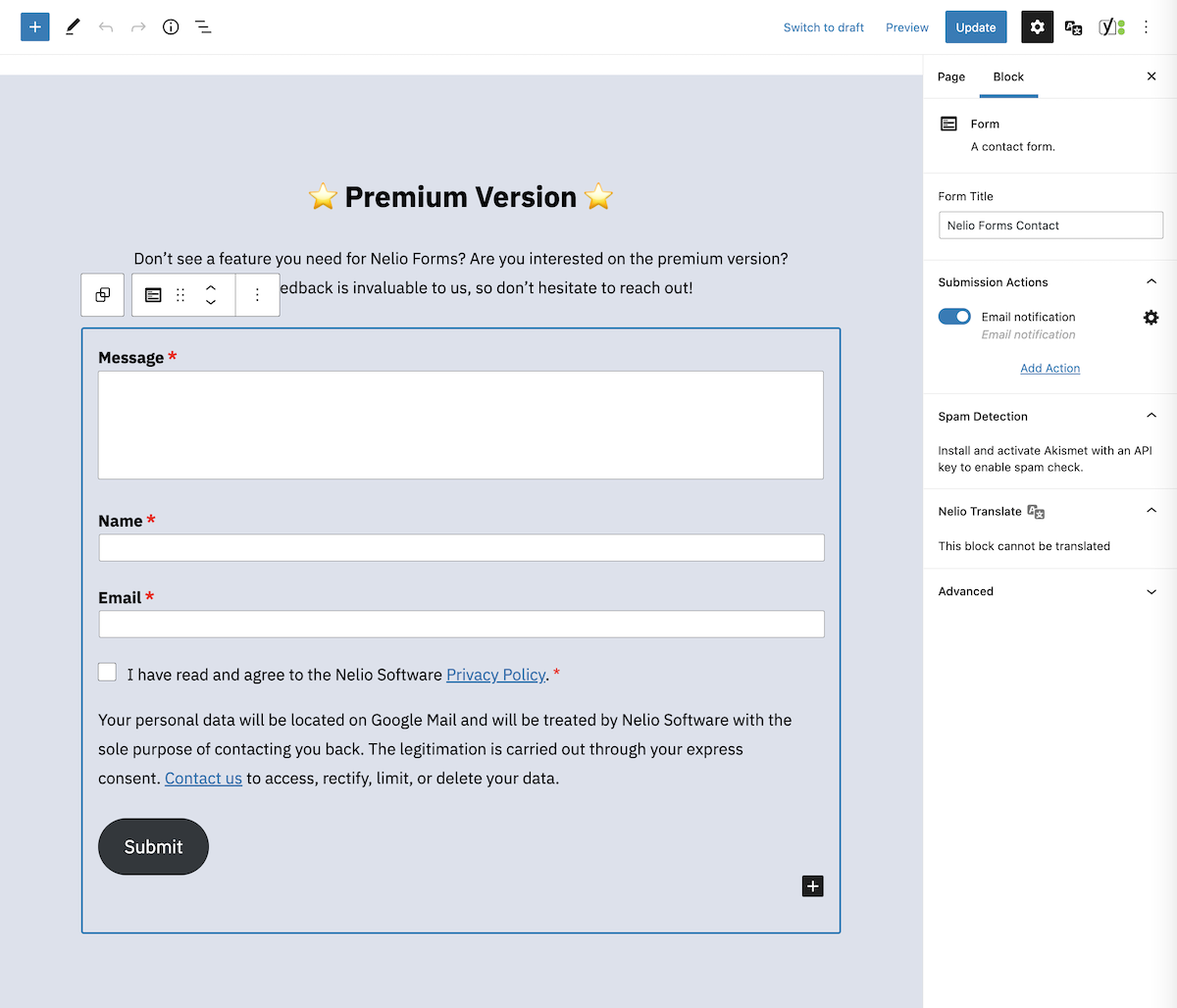This screenshot has height=1008, width=1177.
Task: Click 'This block cannot be translated' text
Action: coord(1024,546)
